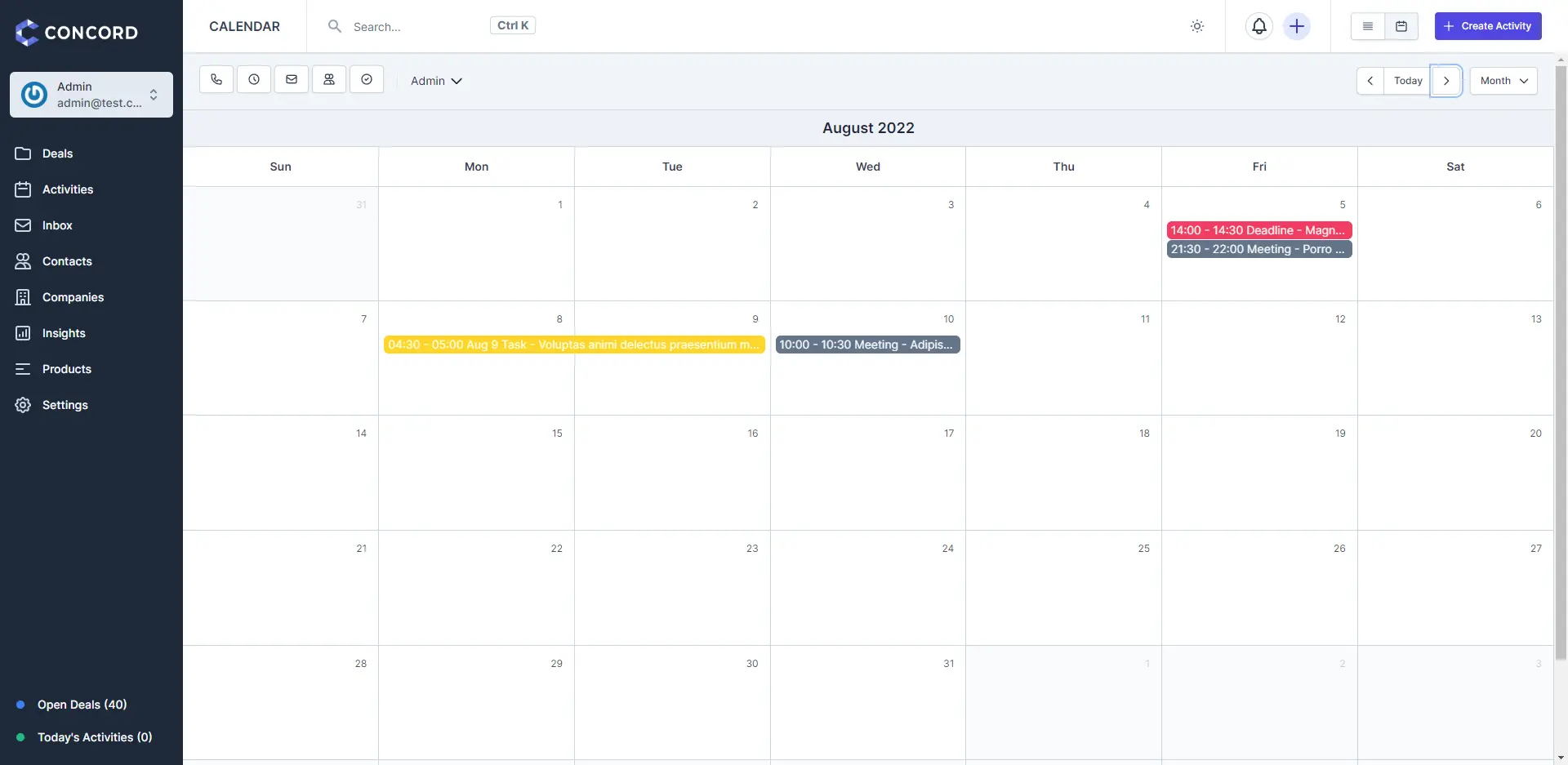Go to previous month
Image resolution: width=1568 pixels, height=765 pixels.
click(x=1370, y=81)
